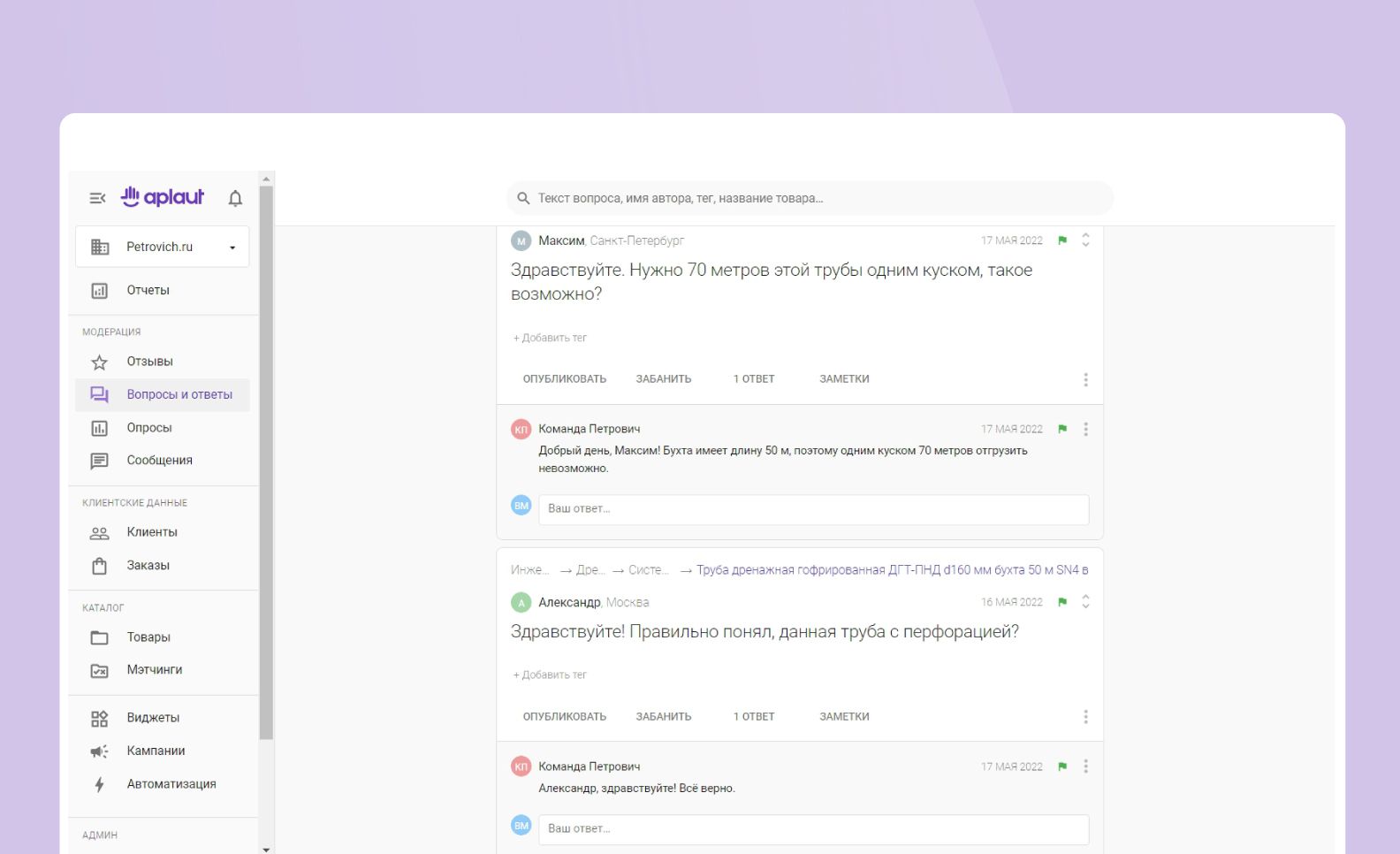The image size is (1400, 854).
Task: Collapse Александр's question with the chevron arrows
Action: pyautogui.click(x=1085, y=601)
